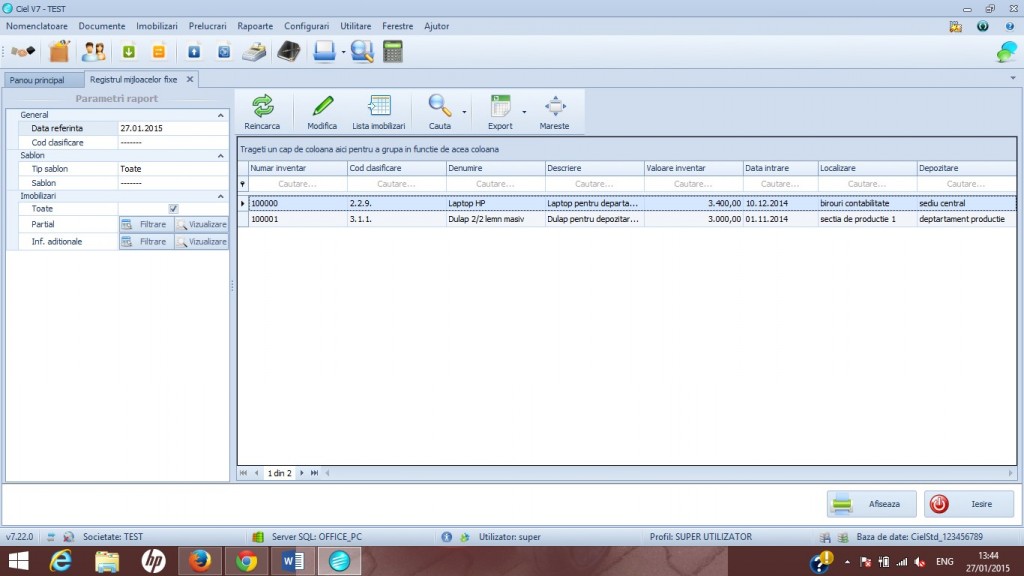This screenshot has height=576, width=1024.
Task: Open Word from the taskbar
Action: tap(293, 561)
